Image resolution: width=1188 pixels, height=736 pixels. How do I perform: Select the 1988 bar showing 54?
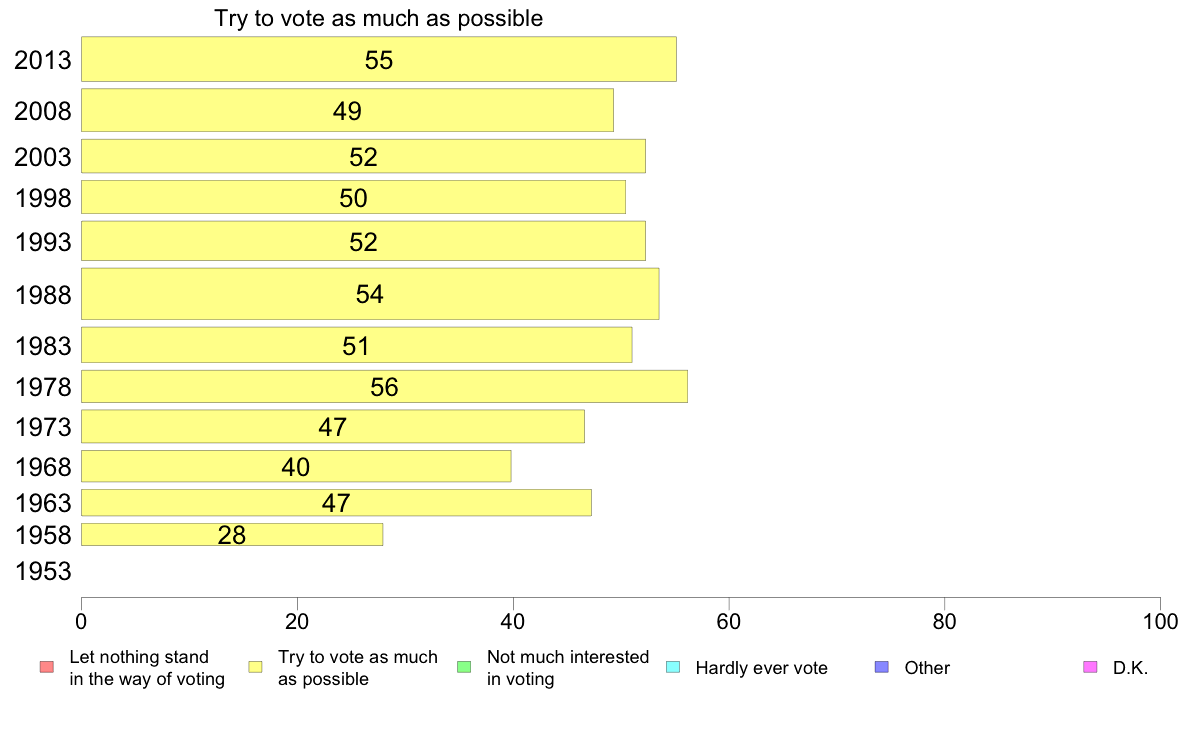(370, 293)
